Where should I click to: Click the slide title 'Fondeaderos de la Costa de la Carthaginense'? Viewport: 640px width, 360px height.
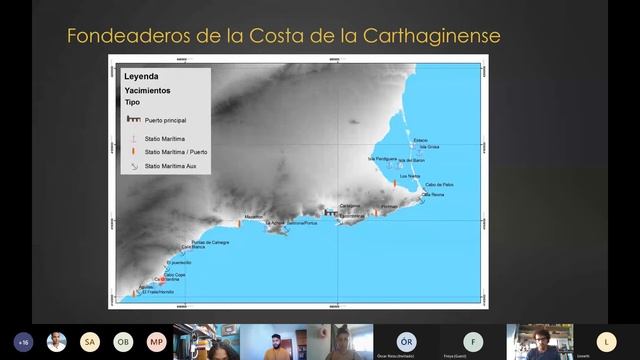tap(284, 36)
